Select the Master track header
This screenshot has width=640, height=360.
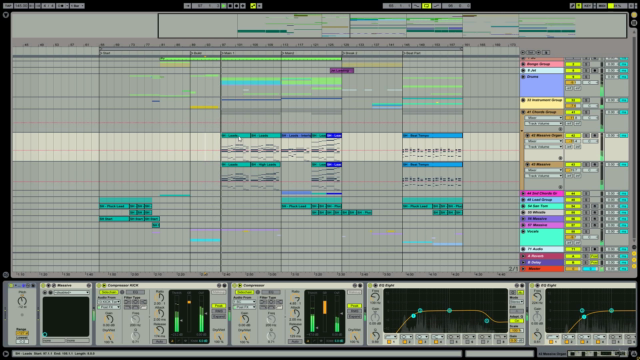(542, 269)
